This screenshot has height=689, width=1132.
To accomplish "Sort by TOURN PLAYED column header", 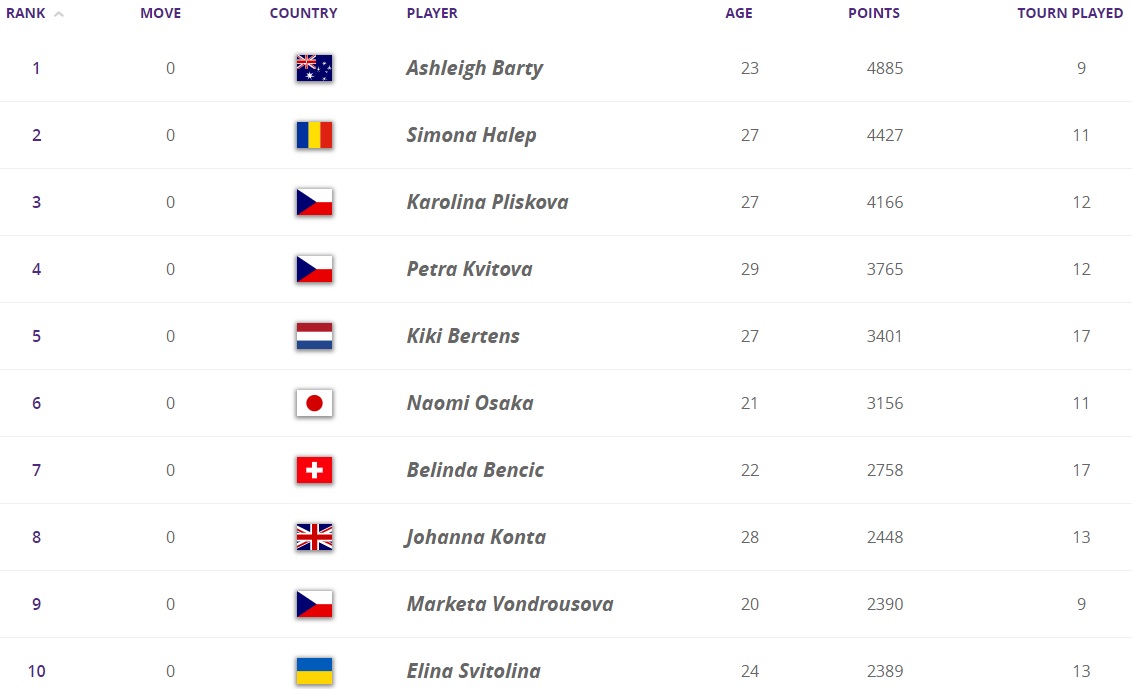I will pos(1070,14).
